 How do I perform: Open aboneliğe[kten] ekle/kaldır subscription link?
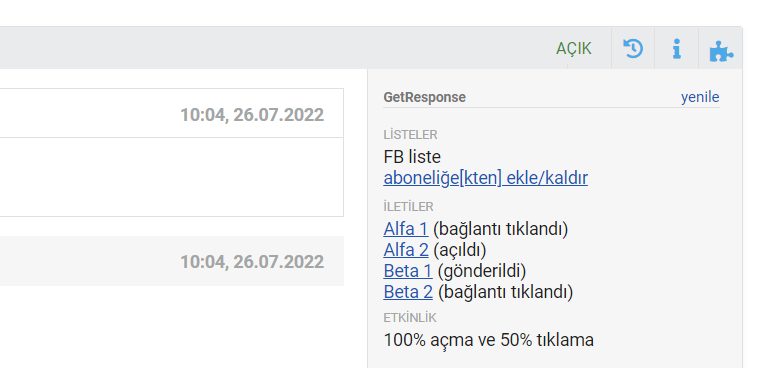(x=485, y=178)
